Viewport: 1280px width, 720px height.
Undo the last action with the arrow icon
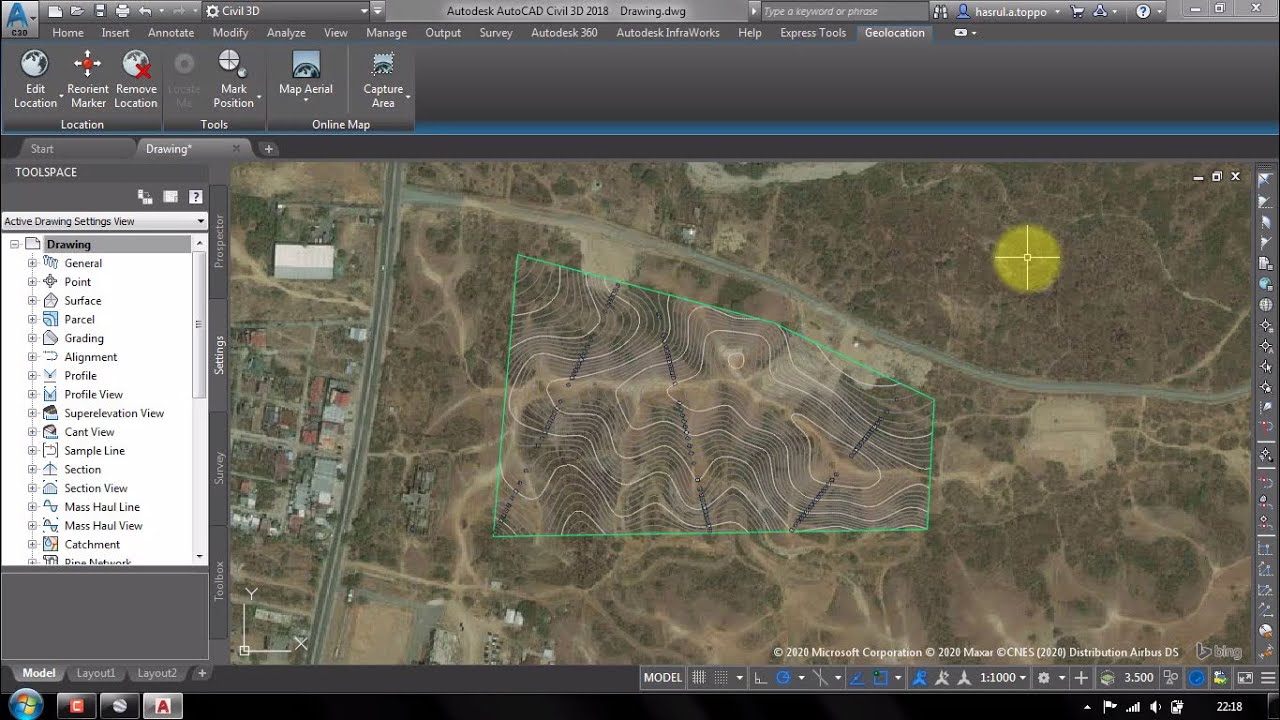point(145,11)
